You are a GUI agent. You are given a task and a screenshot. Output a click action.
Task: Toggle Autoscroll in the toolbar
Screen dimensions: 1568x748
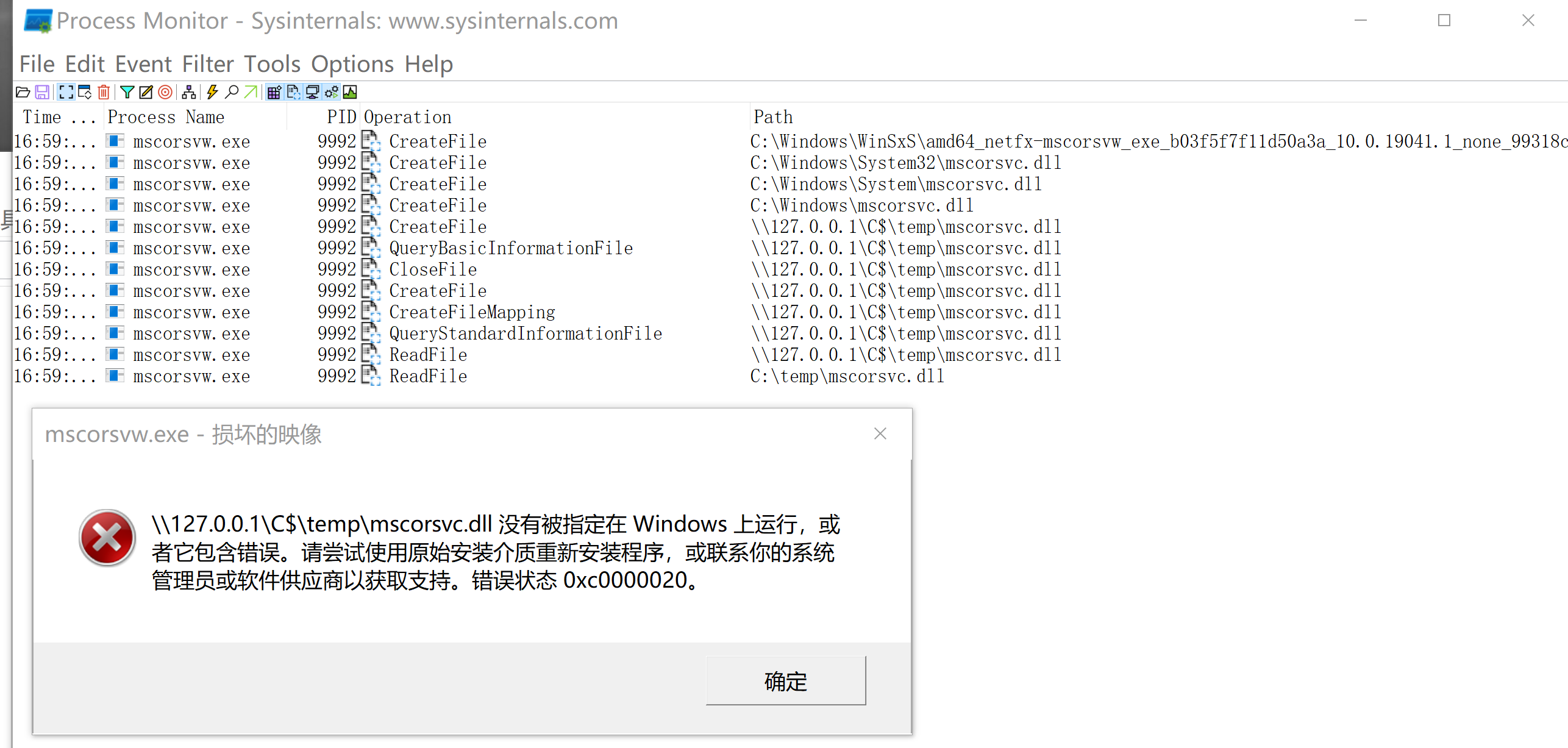click(85, 92)
